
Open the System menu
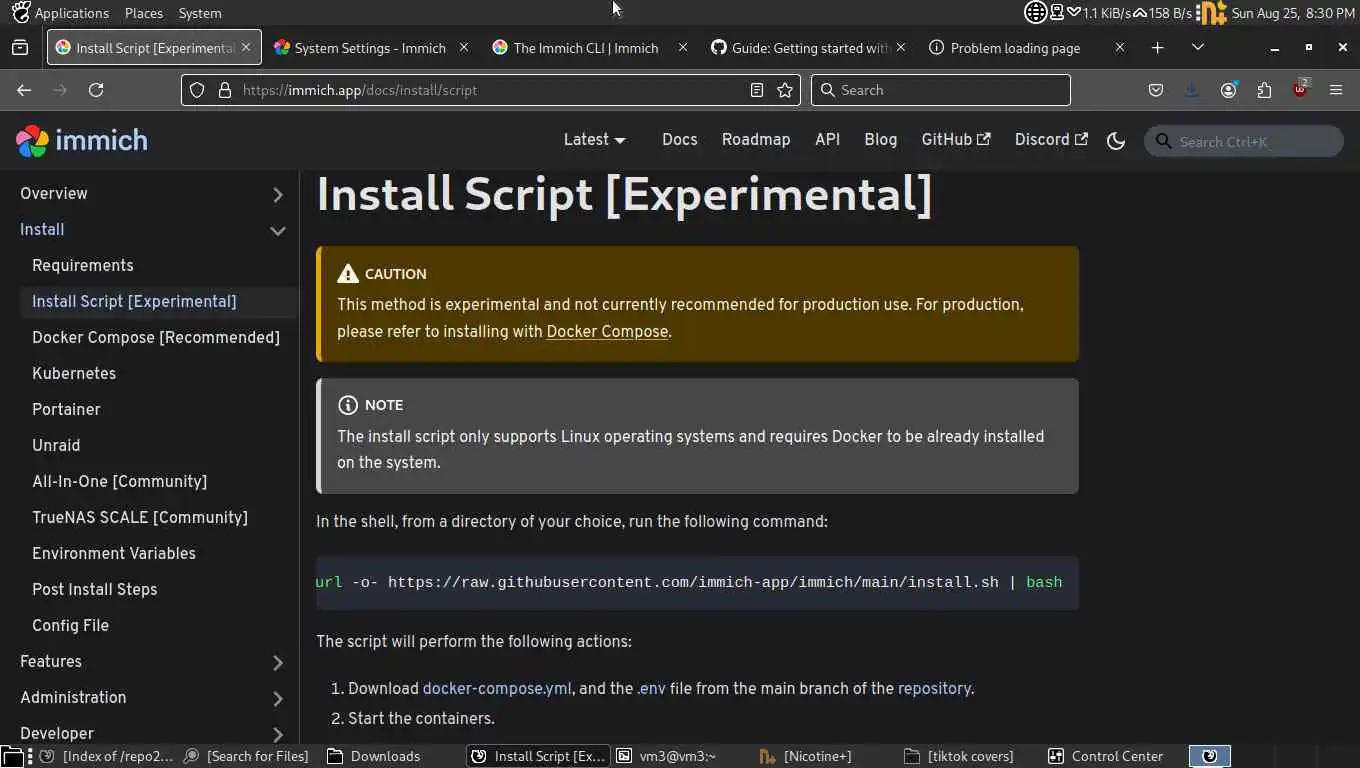pyautogui.click(x=200, y=13)
